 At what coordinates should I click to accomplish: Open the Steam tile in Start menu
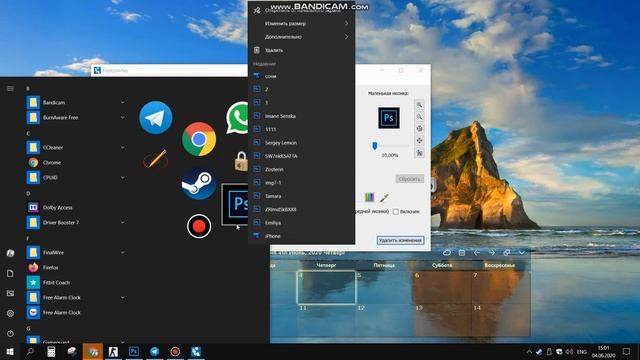coord(199,184)
